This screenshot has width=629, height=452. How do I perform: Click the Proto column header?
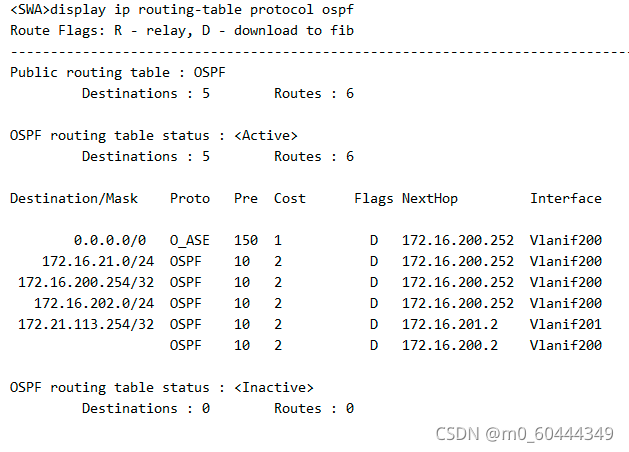pos(190,199)
